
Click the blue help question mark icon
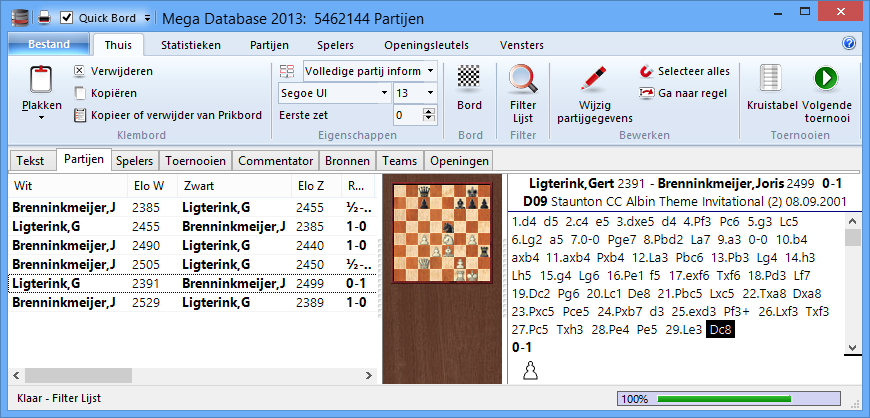pyautogui.click(x=849, y=44)
